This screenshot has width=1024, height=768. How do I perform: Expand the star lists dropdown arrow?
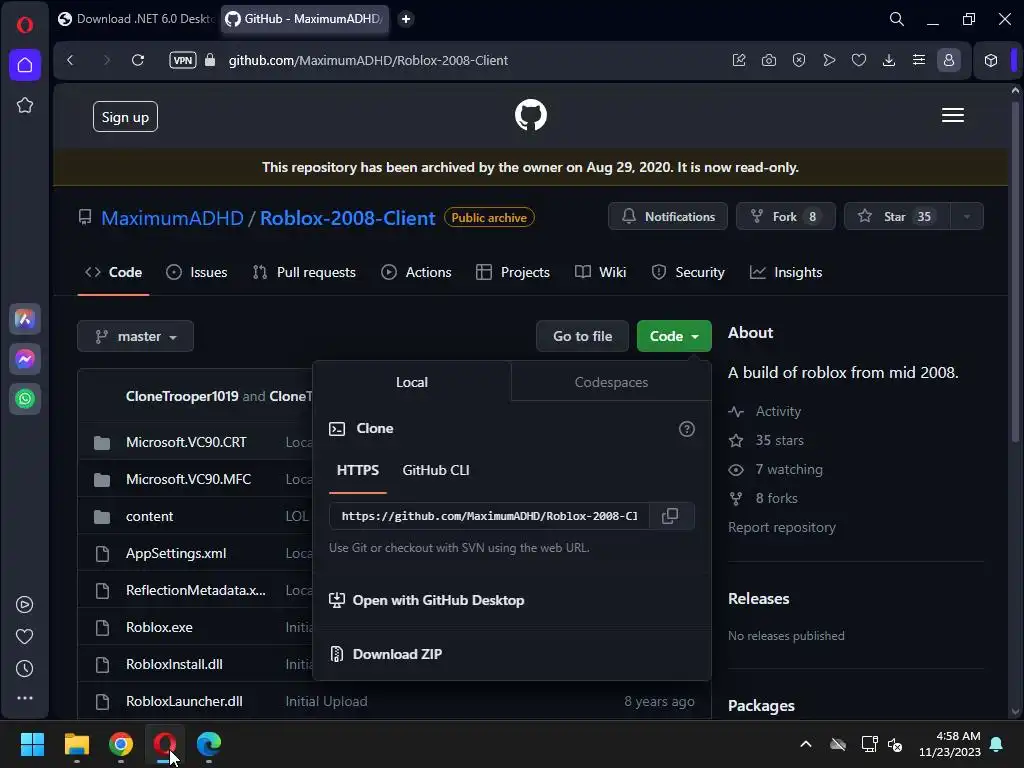pos(967,216)
